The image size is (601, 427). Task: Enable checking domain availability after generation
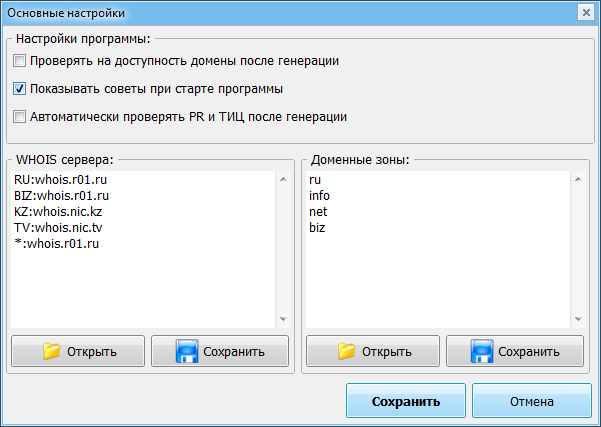pyautogui.click(x=20, y=61)
